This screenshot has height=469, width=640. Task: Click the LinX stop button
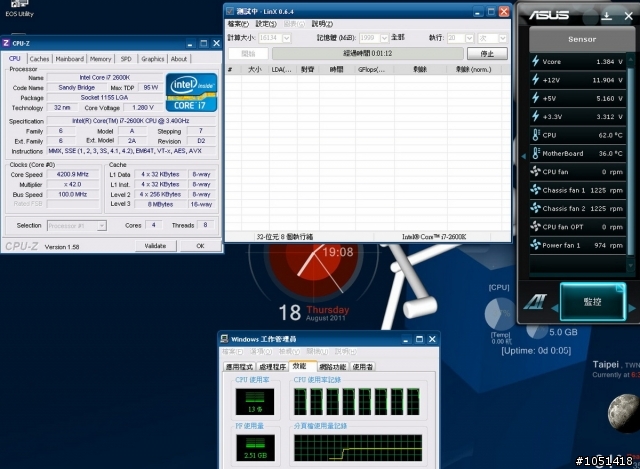point(487,53)
